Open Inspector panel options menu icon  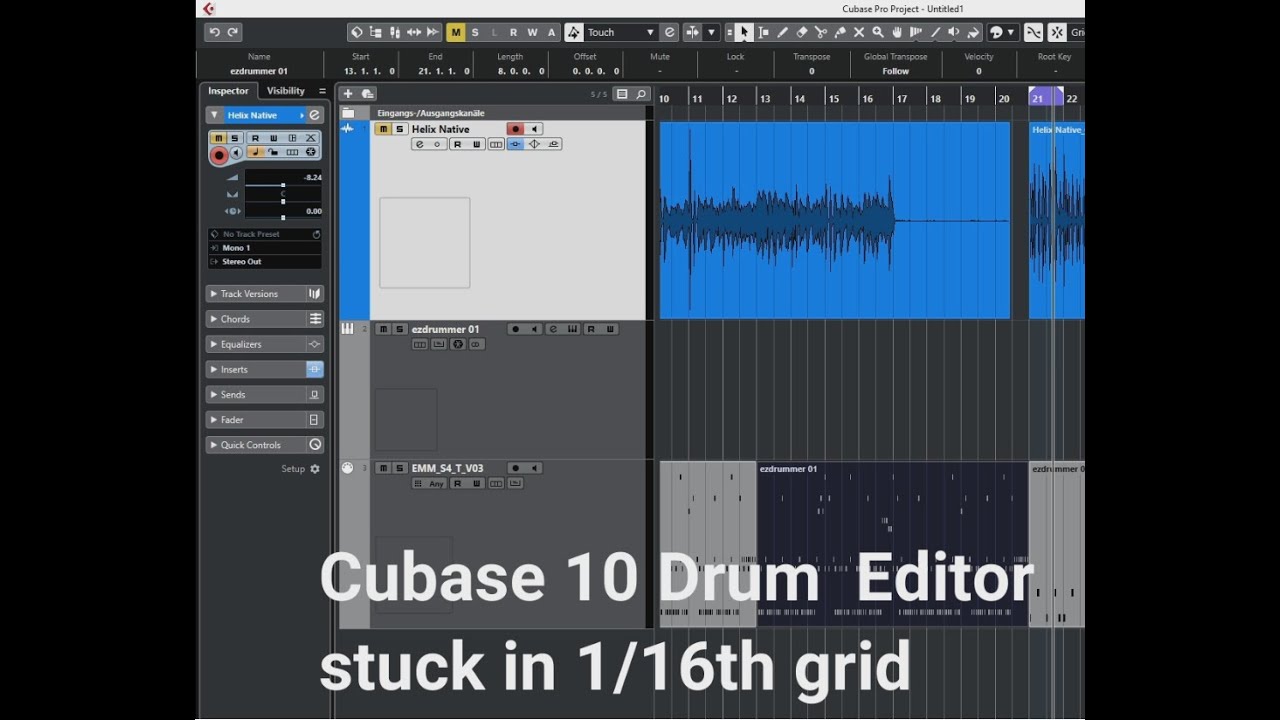(322, 91)
